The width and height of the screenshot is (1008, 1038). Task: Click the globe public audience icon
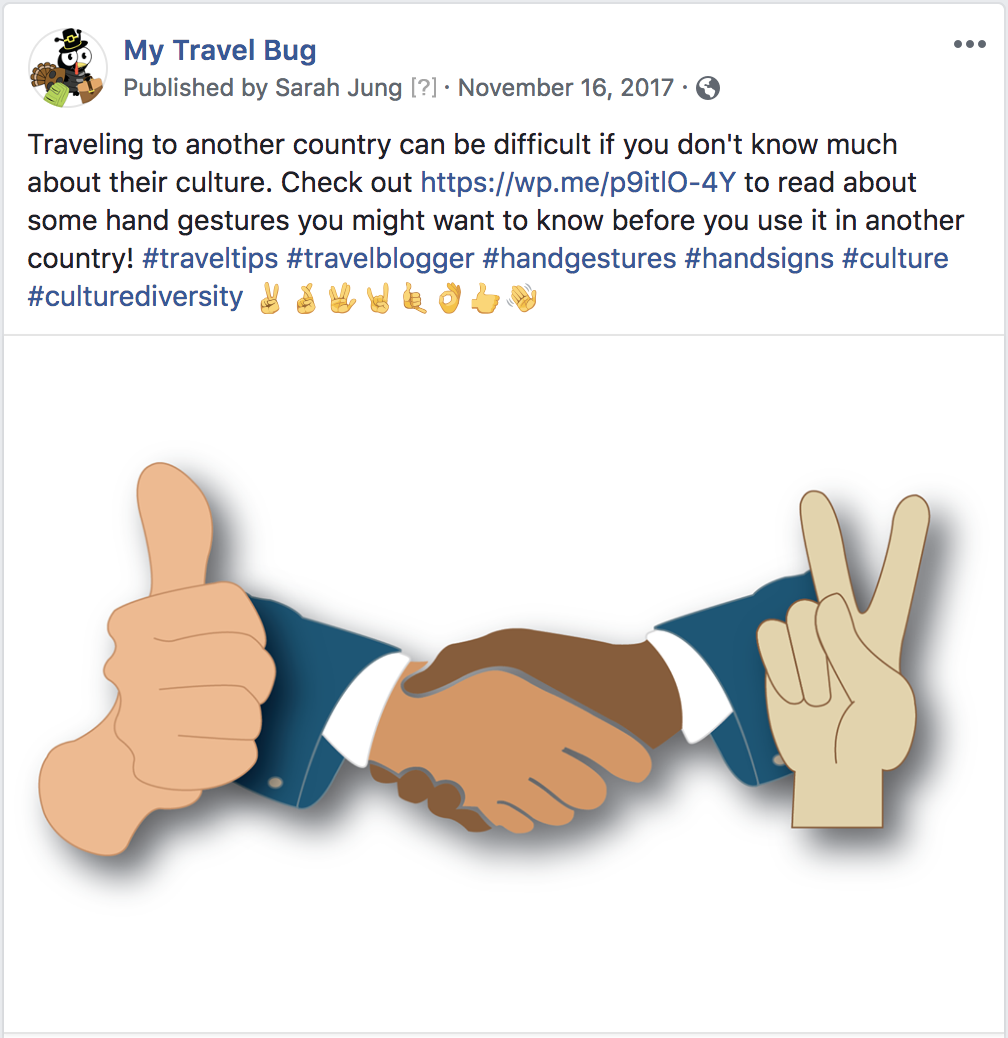[x=708, y=88]
